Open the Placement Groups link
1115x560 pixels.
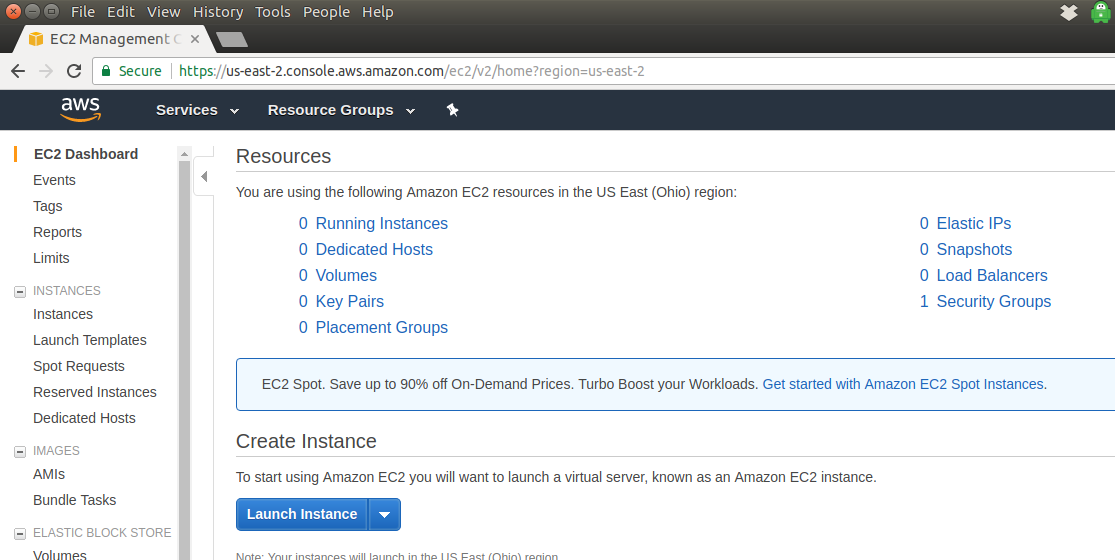coord(381,328)
